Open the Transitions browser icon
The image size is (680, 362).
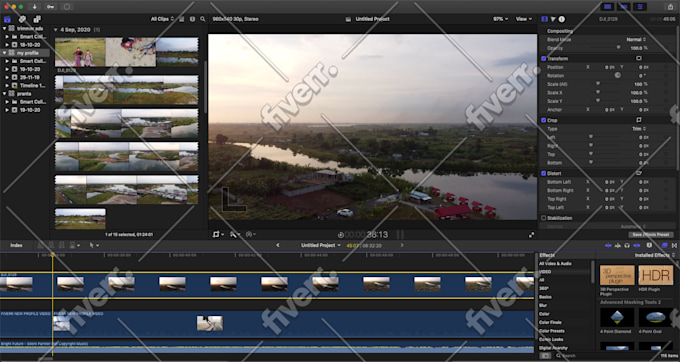tap(674, 245)
